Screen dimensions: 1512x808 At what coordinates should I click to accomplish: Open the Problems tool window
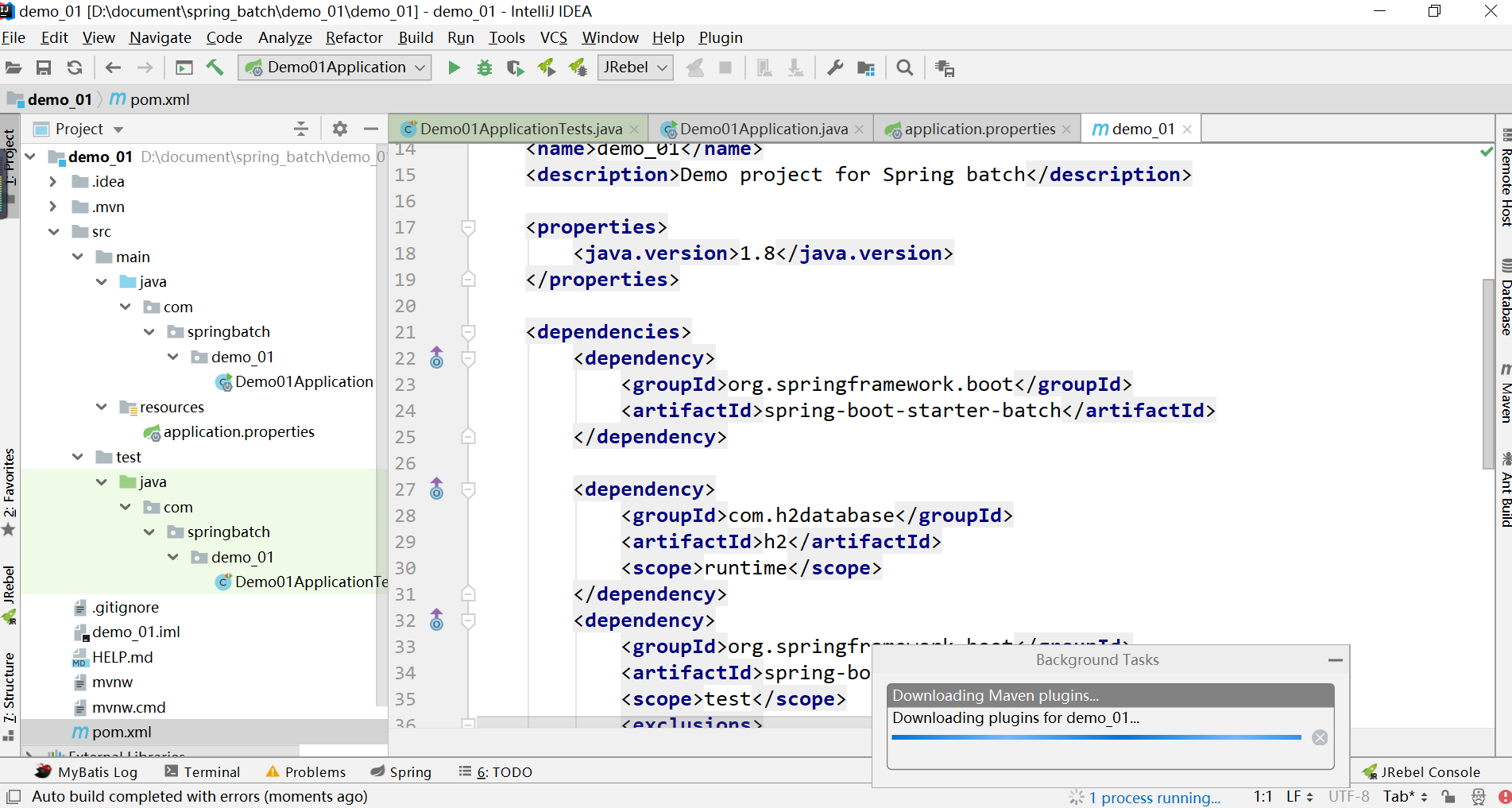(306, 771)
